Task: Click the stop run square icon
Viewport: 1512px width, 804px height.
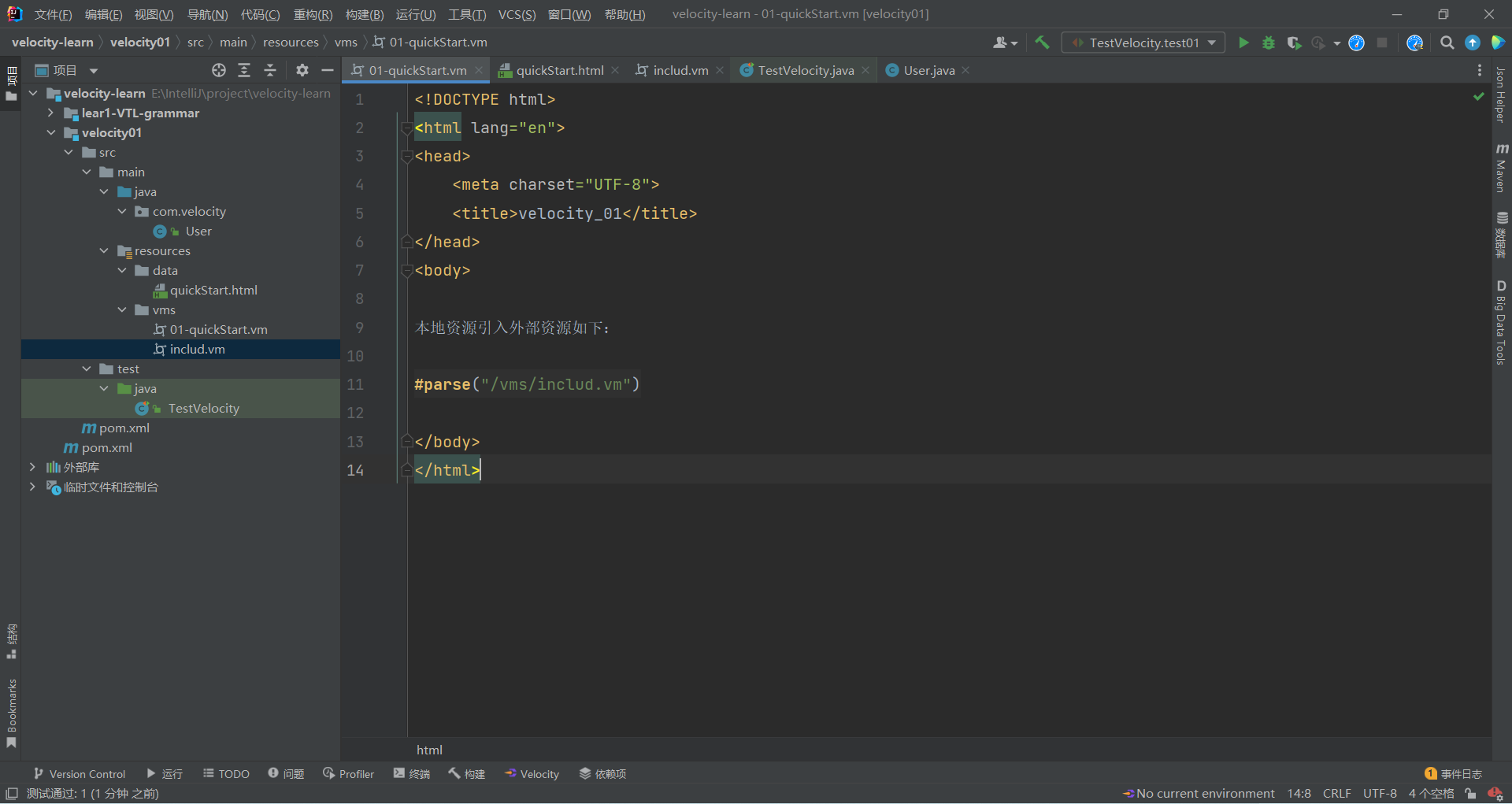Action: (1381, 43)
